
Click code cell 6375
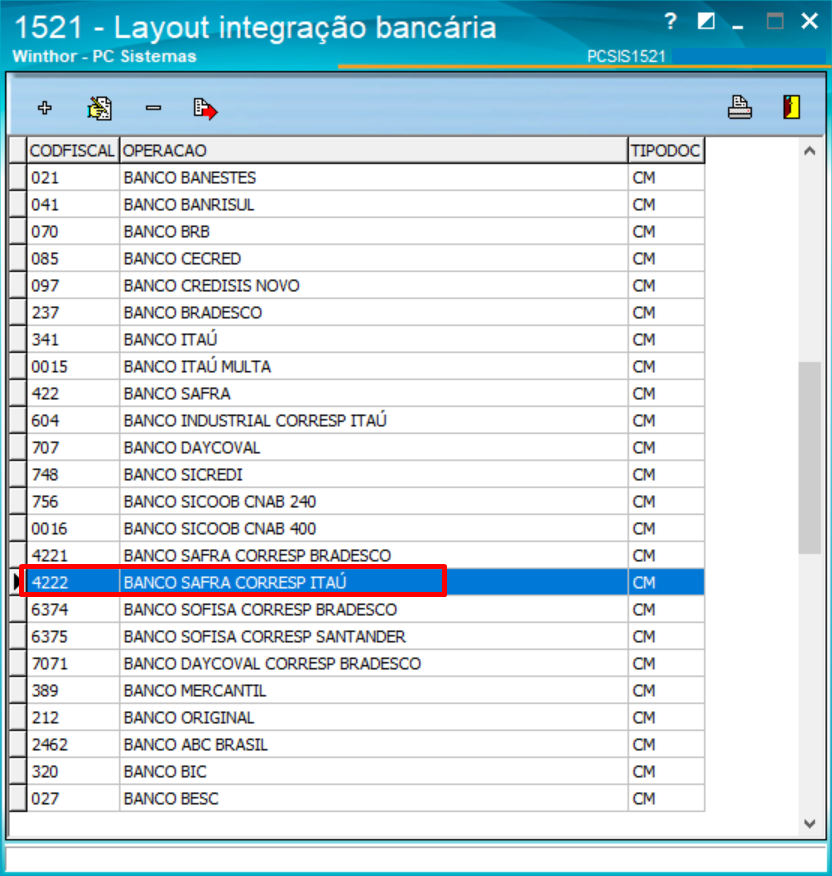(x=73, y=636)
